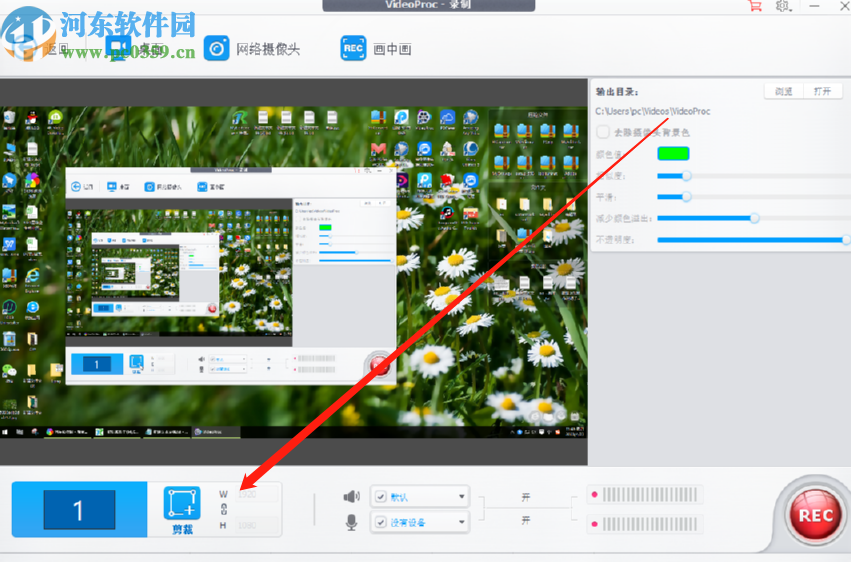The height and width of the screenshot is (562, 851).
Task: Click the 浏览 browse button
Action: click(783, 91)
